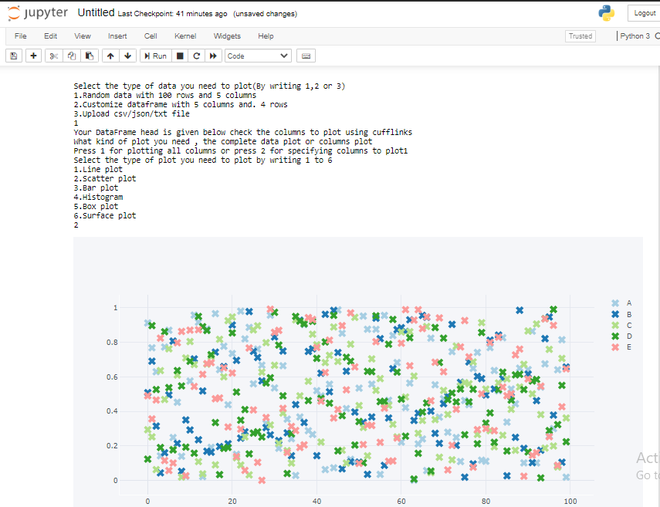Click the '4.Histogram' output line
Screen dimensions: 660x507
pyautogui.click(x=98, y=197)
